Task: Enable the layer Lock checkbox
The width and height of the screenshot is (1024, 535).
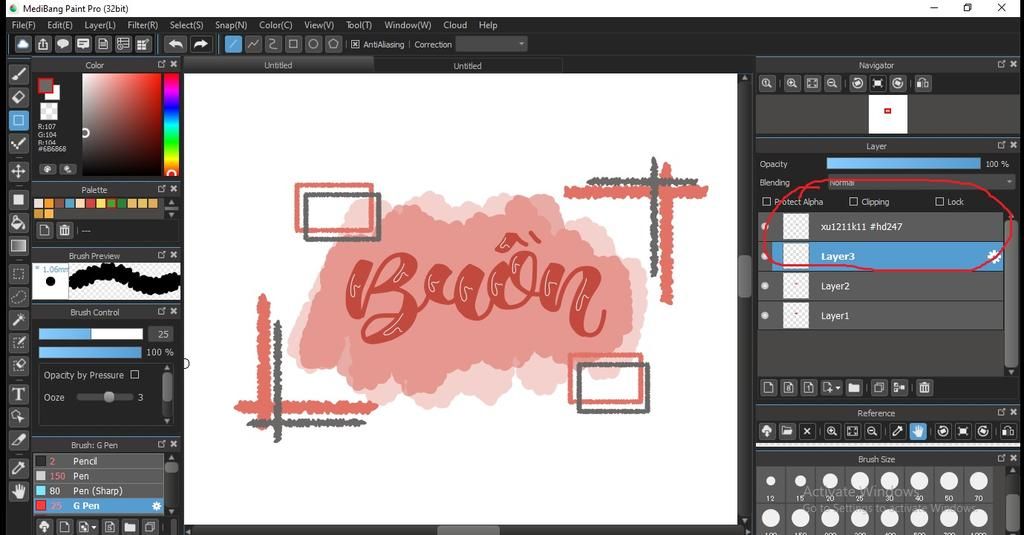Action: [940, 202]
